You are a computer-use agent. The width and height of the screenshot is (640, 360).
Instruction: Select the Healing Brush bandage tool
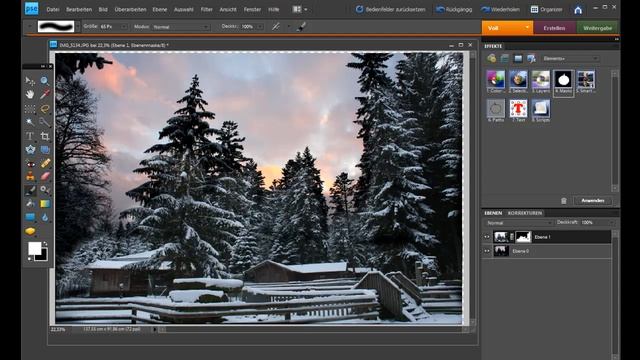click(44, 163)
